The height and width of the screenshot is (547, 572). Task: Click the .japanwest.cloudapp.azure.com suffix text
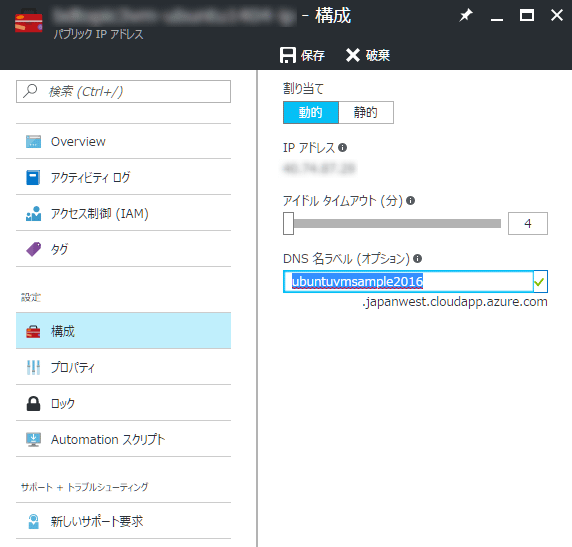pos(455,302)
